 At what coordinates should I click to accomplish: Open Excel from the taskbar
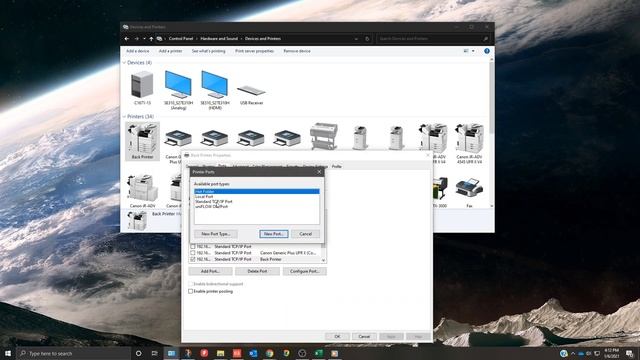pyautogui.click(x=318, y=353)
